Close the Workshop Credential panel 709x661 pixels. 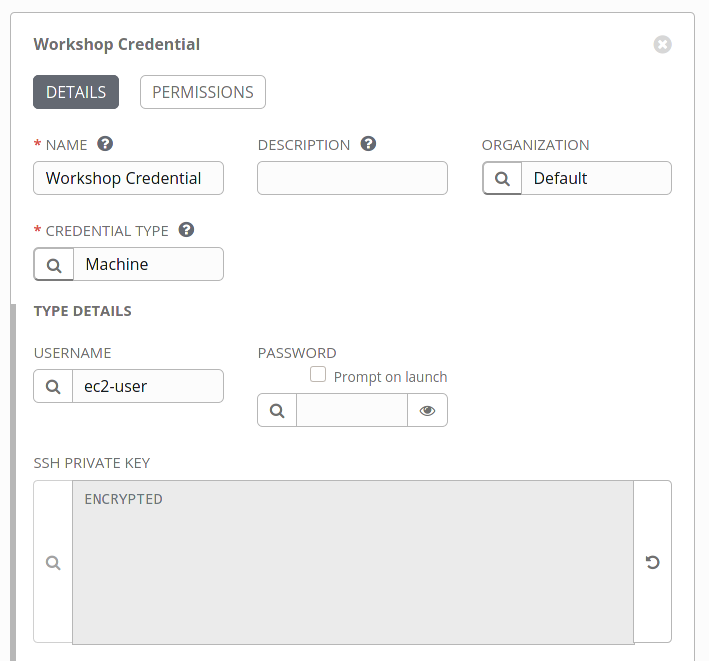point(662,44)
